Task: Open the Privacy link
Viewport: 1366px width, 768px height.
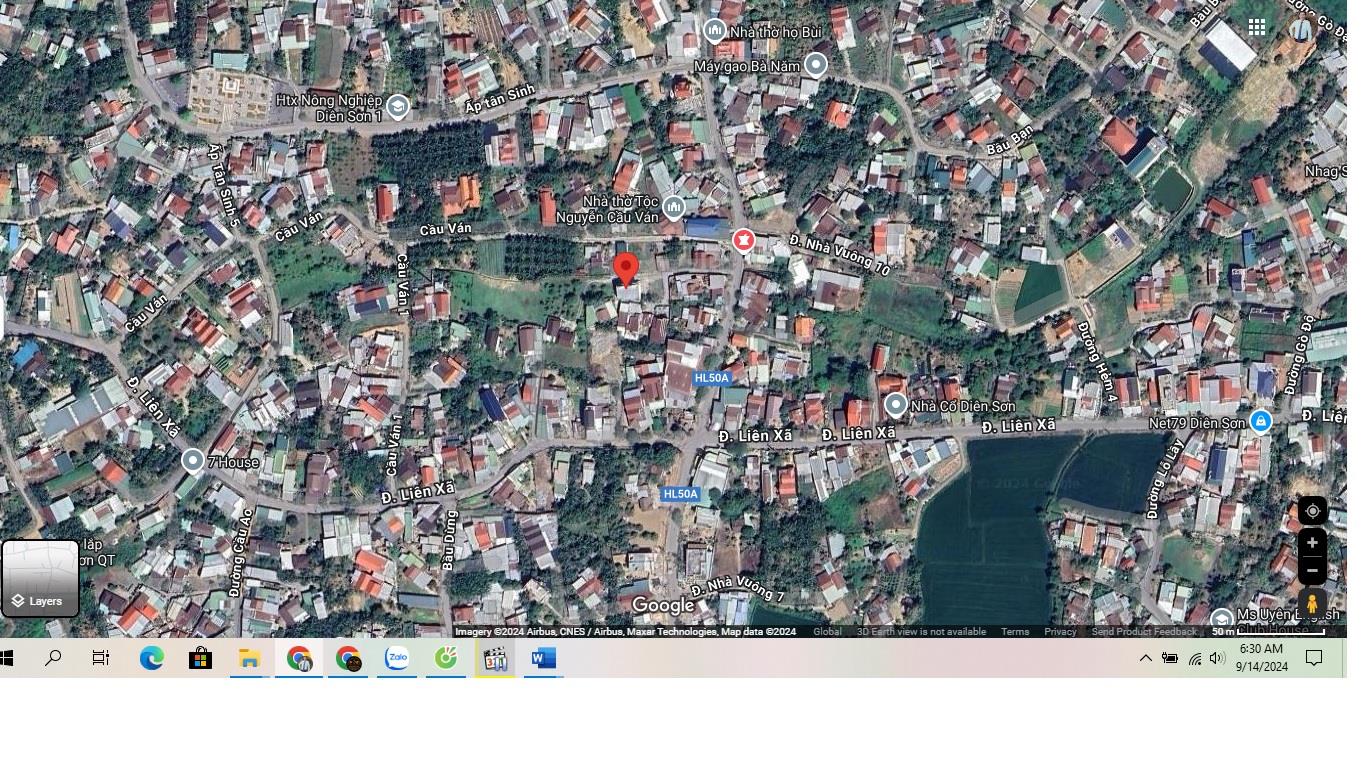Action: (x=1060, y=632)
